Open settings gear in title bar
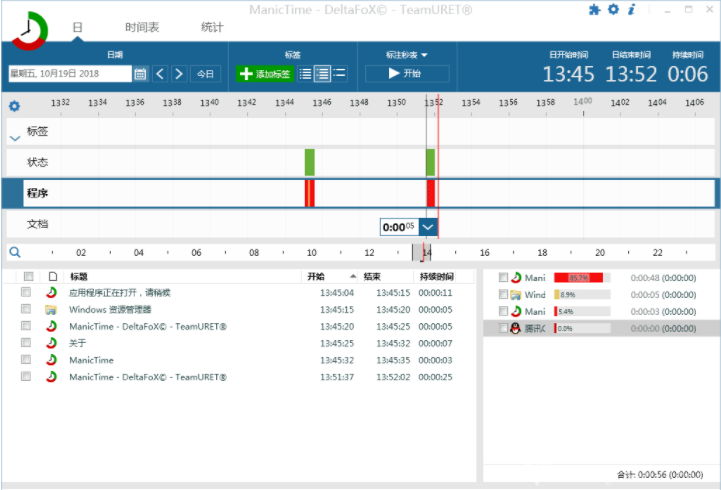 click(613, 10)
